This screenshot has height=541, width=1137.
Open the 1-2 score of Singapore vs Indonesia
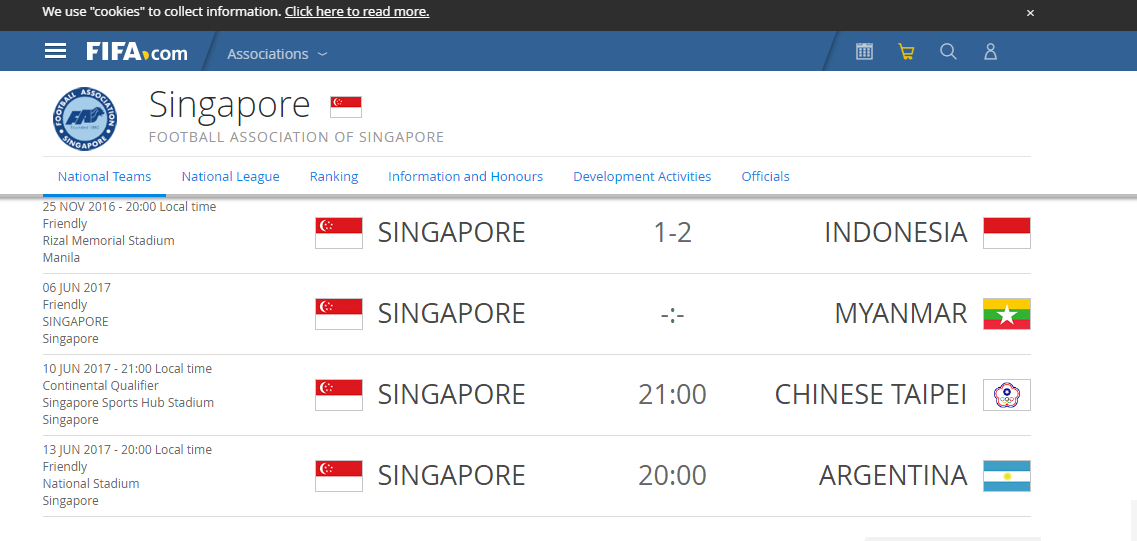(x=672, y=233)
